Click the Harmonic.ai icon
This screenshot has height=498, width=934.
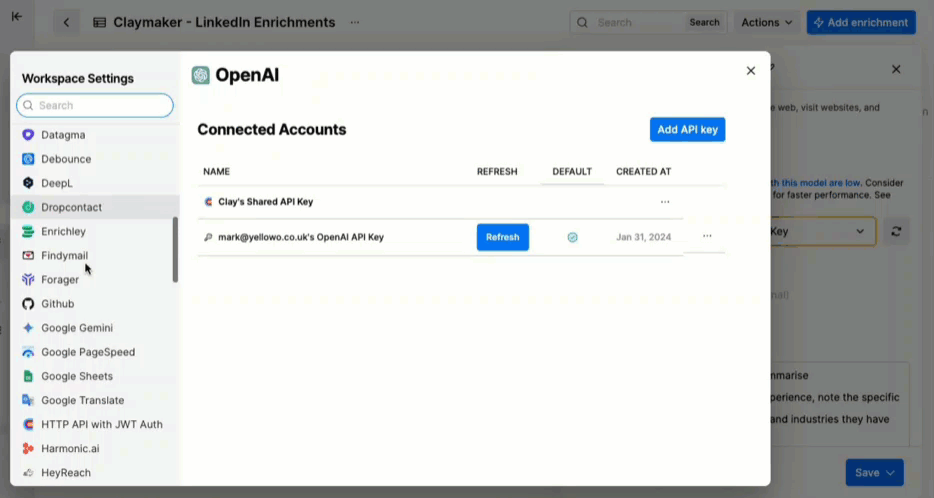[28, 449]
